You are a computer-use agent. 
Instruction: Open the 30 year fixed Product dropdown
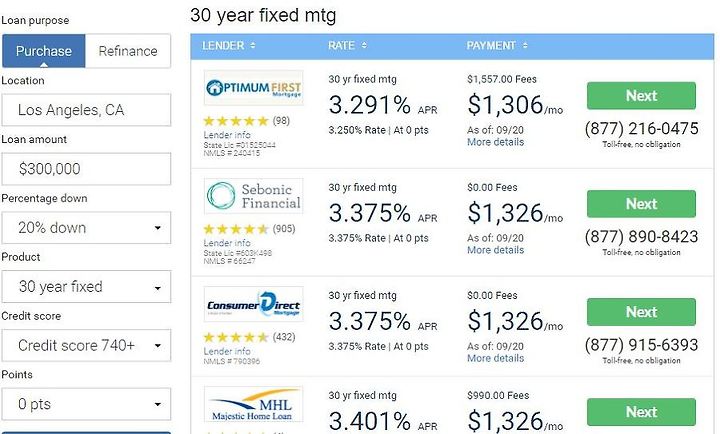tap(86, 287)
